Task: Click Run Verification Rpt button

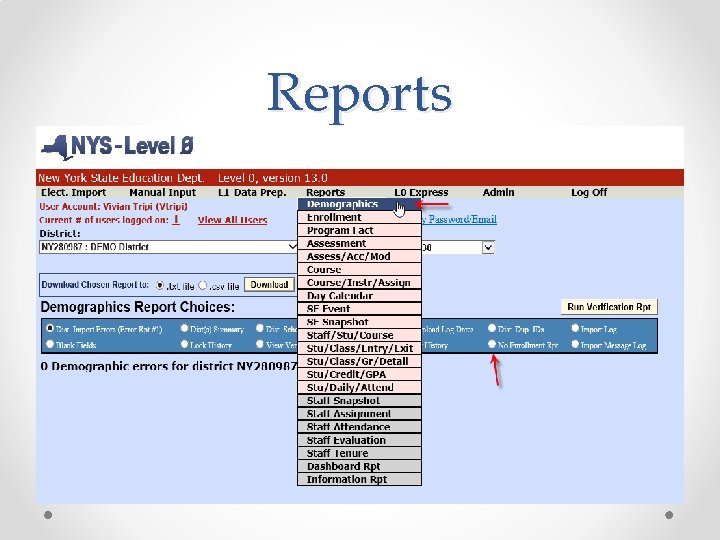Action: coord(609,307)
